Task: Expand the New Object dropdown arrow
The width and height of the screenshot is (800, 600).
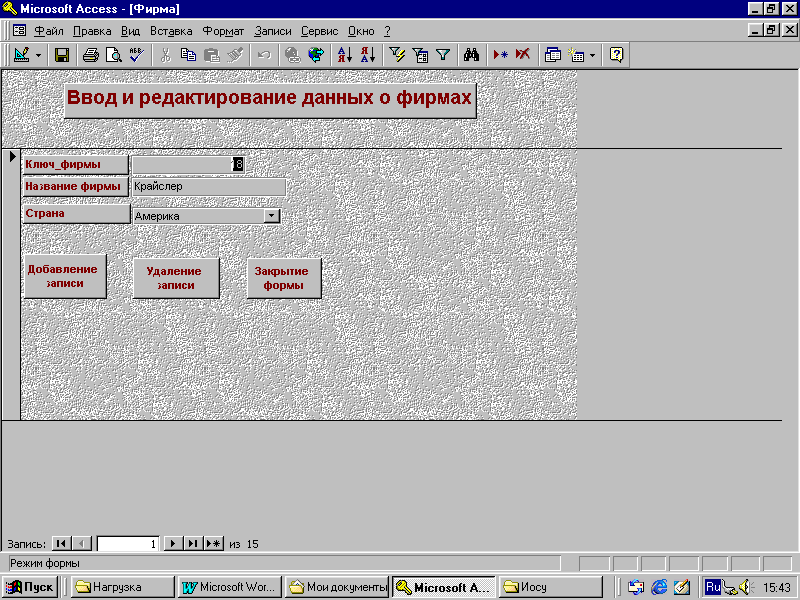Action: tap(592, 55)
